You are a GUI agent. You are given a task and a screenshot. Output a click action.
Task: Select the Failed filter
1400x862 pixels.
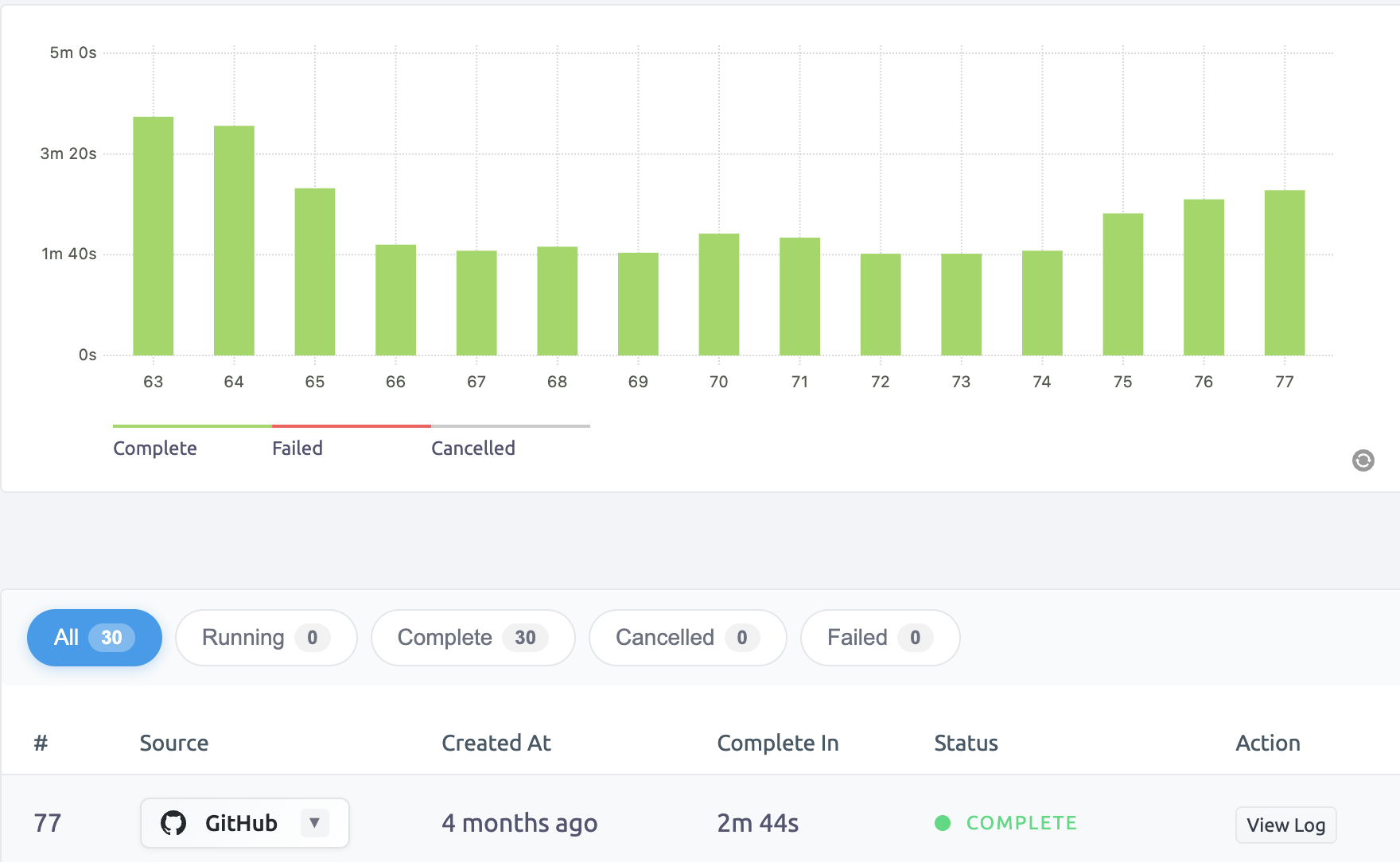point(880,637)
